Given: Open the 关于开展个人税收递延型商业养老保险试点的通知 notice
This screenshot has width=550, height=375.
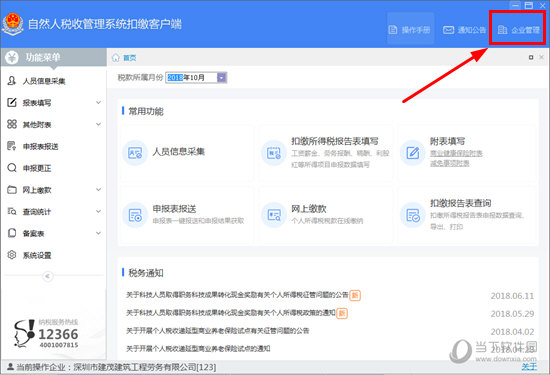Looking at the screenshot, I should (198, 348).
